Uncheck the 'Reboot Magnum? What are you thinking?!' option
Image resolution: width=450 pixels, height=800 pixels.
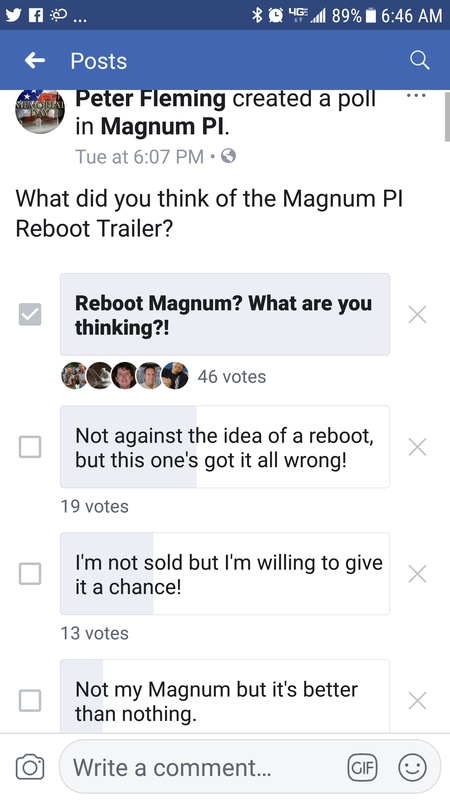tap(30, 314)
